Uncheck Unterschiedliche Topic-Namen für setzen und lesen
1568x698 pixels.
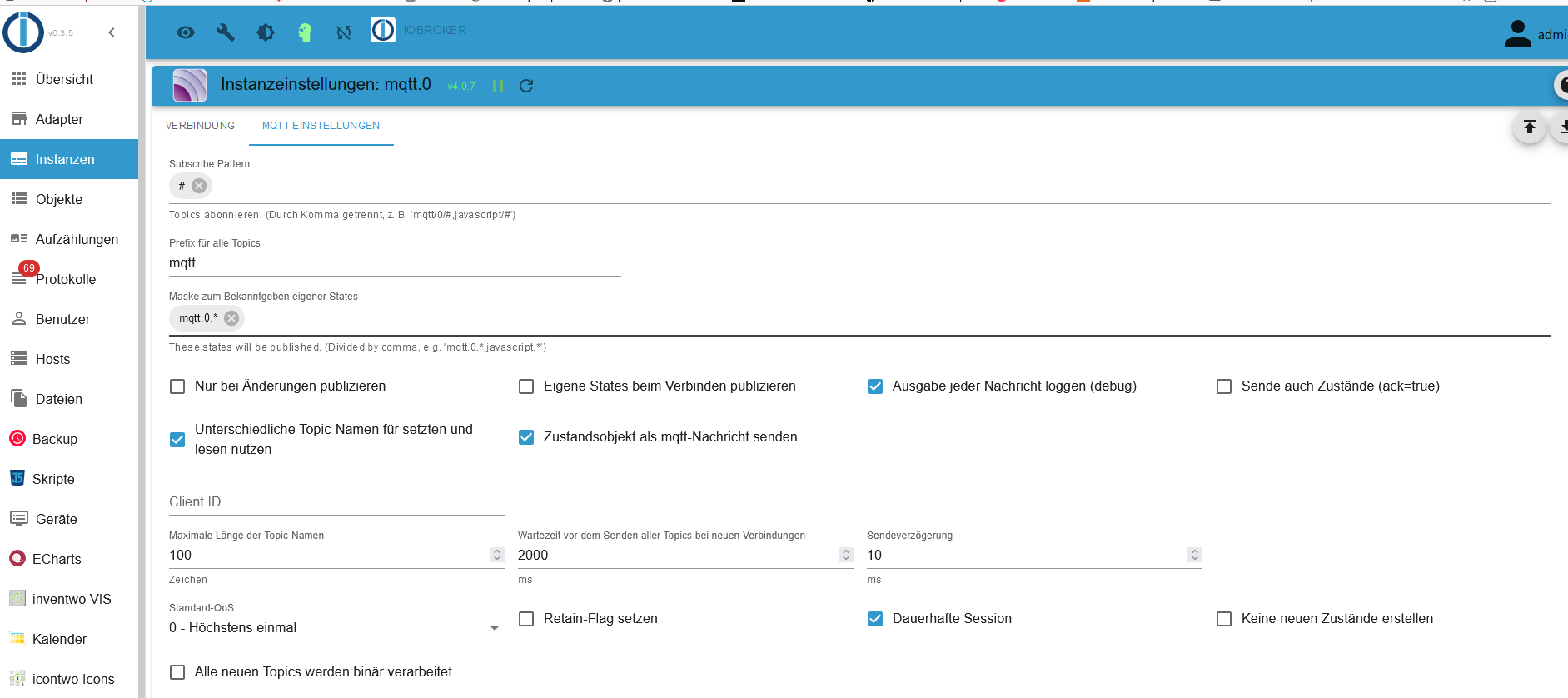[x=177, y=439]
